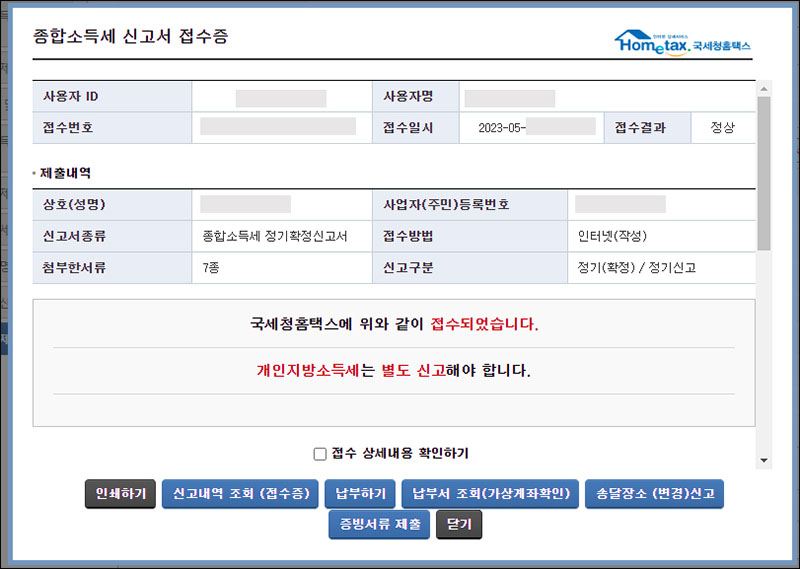Click the 접수번호 label cell

tap(112, 128)
